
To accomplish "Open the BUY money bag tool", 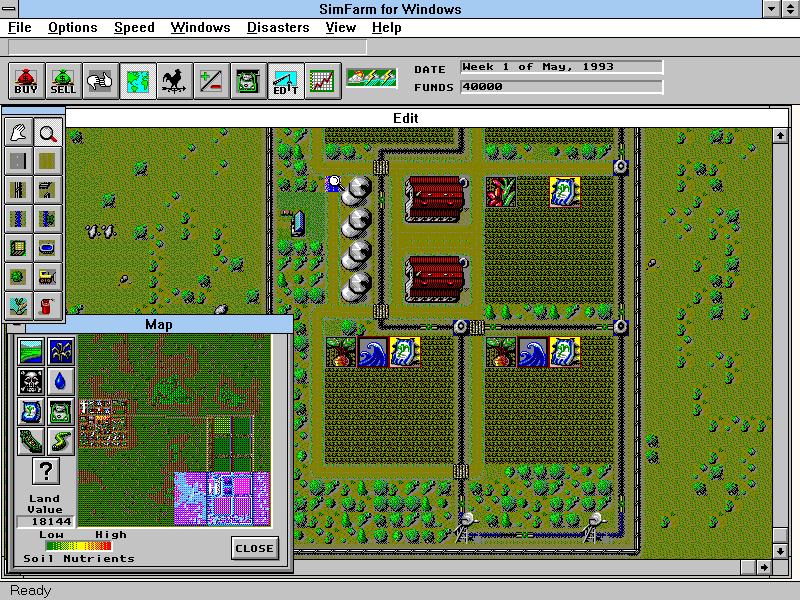I will coord(27,81).
